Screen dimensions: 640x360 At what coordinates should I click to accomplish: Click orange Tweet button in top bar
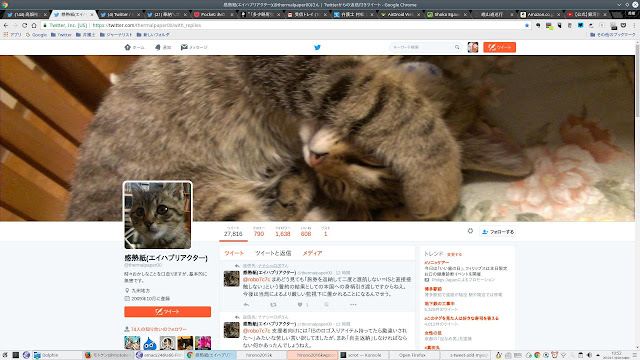[499, 47]
